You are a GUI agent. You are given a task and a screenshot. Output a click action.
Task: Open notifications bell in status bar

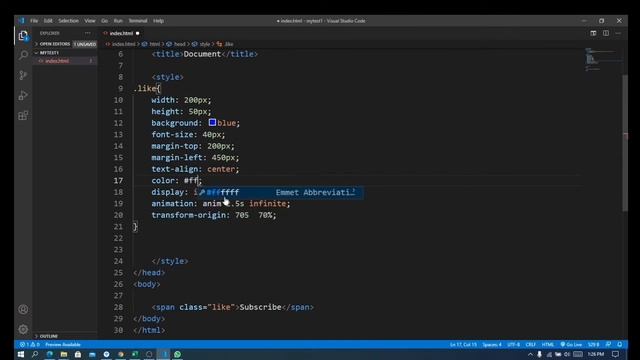[620, 344]
